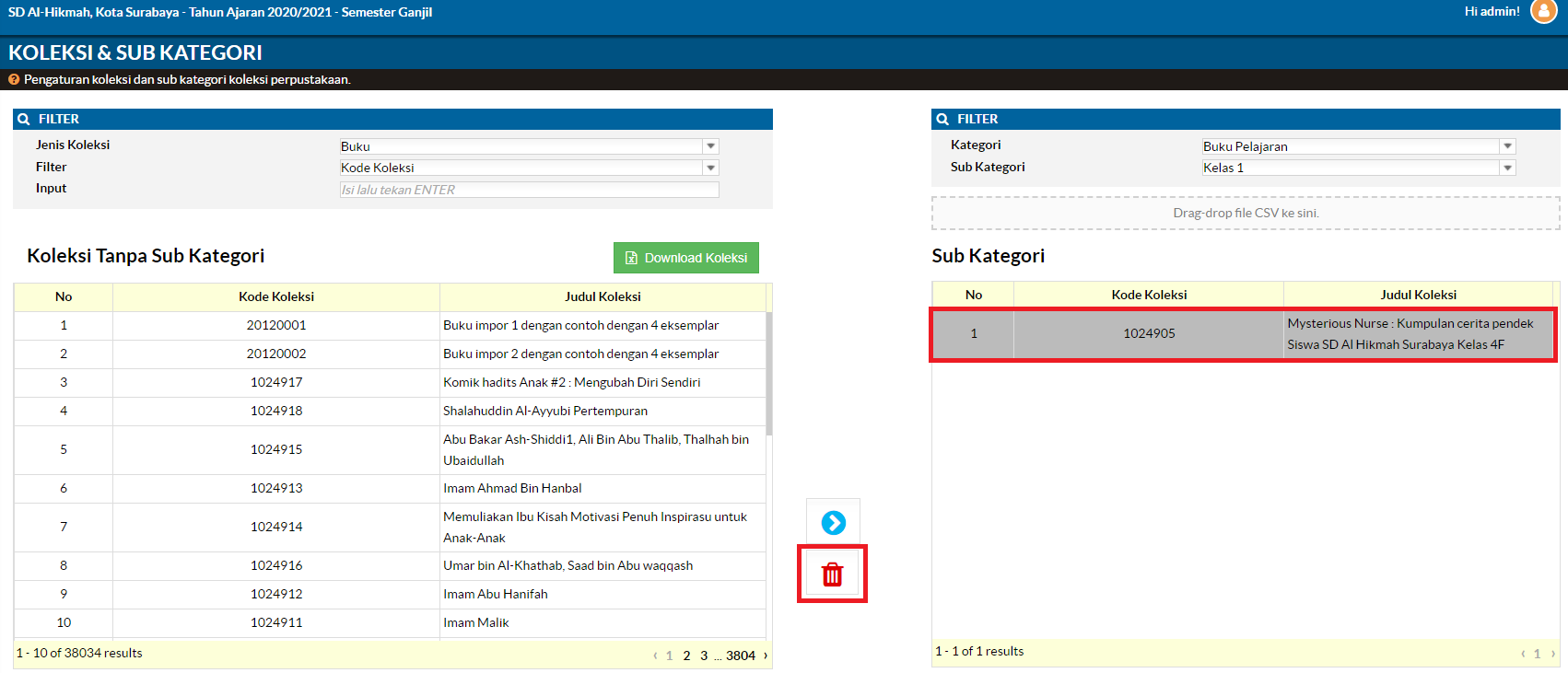Viewport: 1568px width, 673px height.
Task: Click the No column header in left table
Action: coord(64,296)
